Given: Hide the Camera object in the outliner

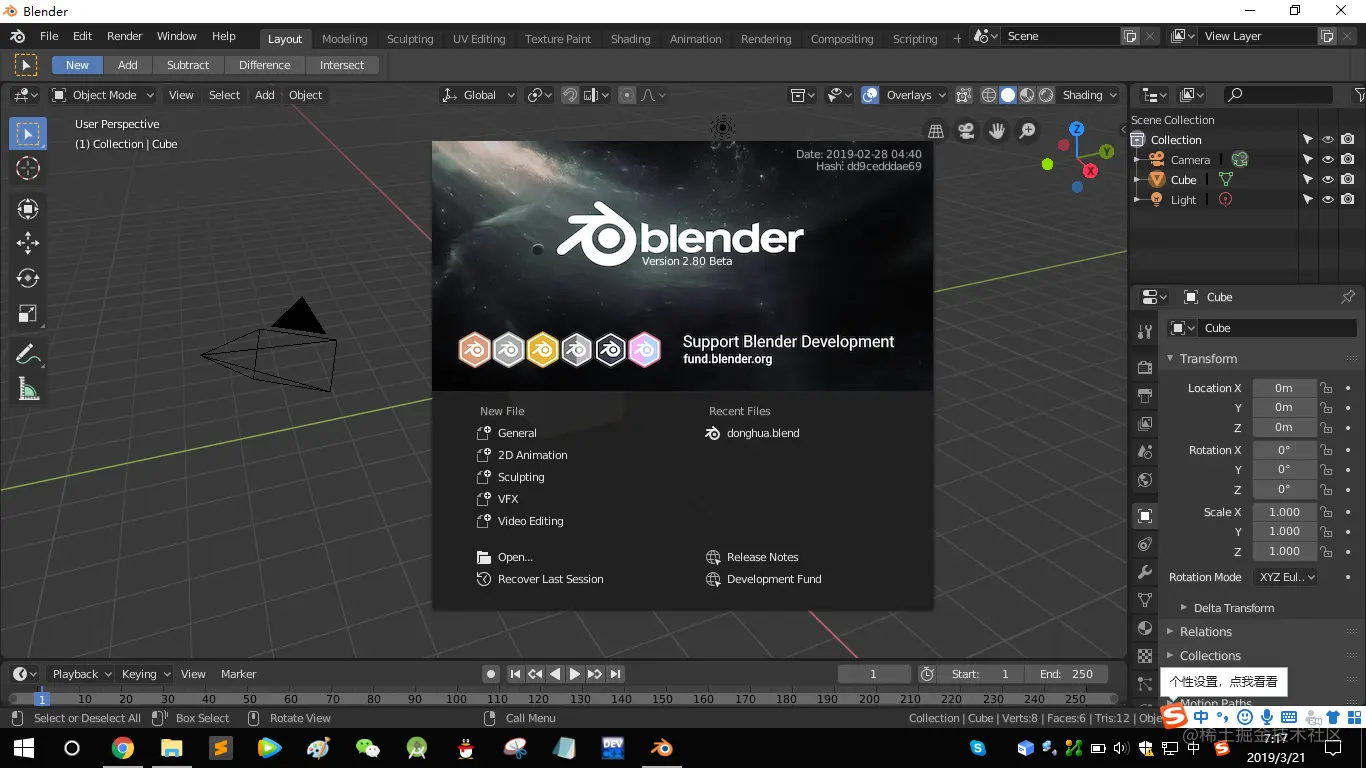Looking at the screenshot, I should tap(1328, 160).
